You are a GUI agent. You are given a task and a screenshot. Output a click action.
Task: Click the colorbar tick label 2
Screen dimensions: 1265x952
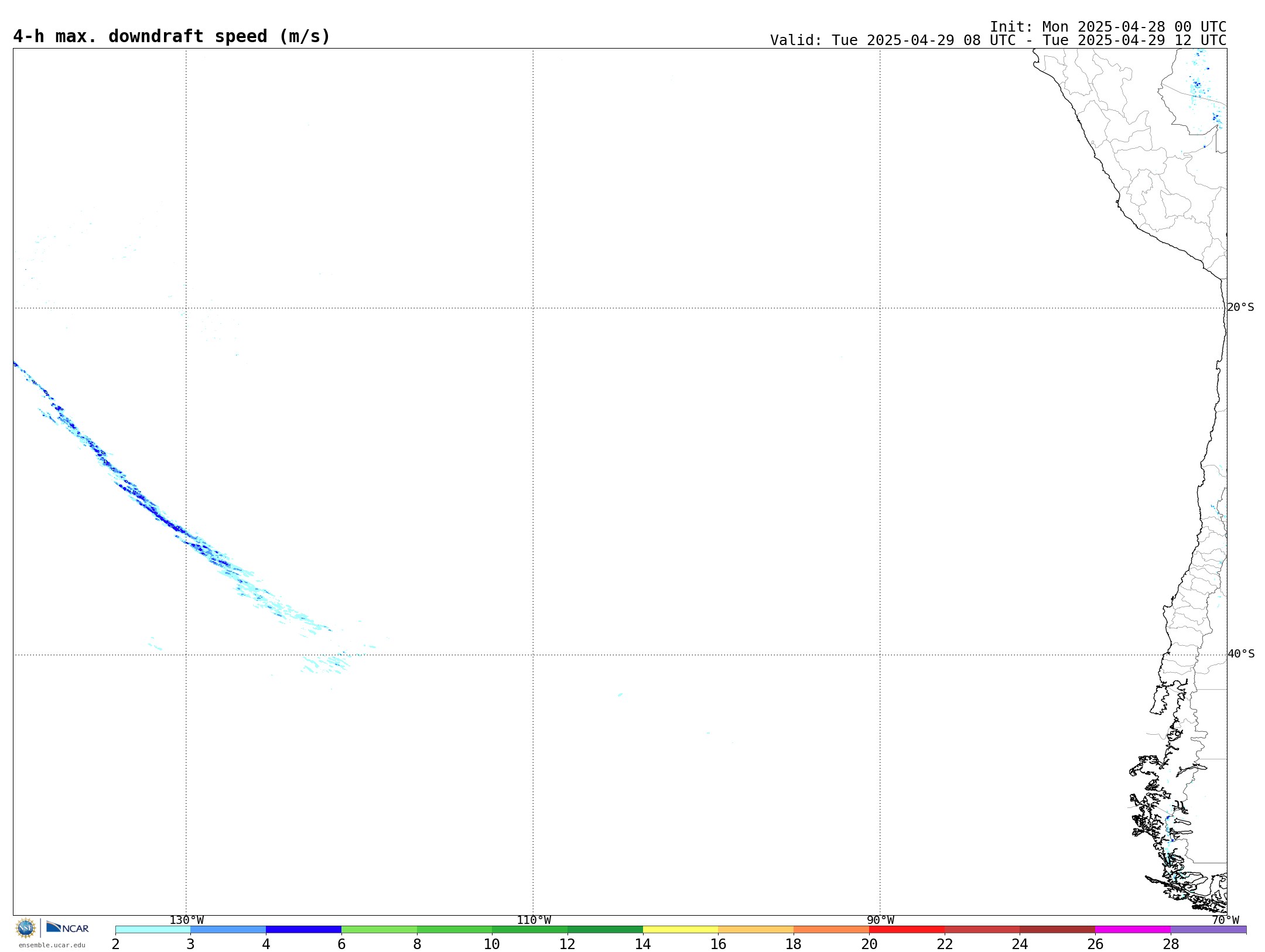(115, 944)
